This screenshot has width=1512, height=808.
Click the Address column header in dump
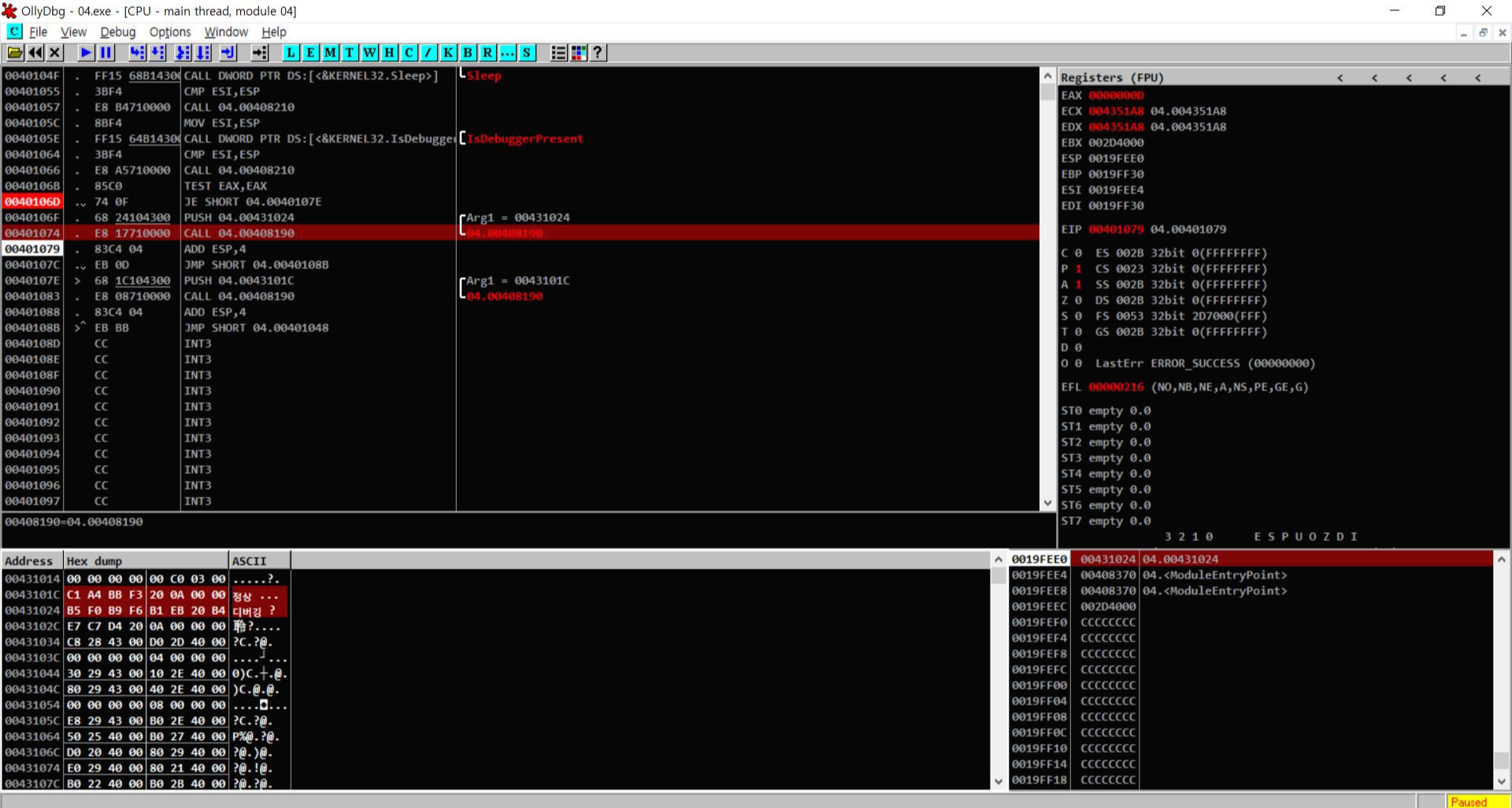(32, 561)
